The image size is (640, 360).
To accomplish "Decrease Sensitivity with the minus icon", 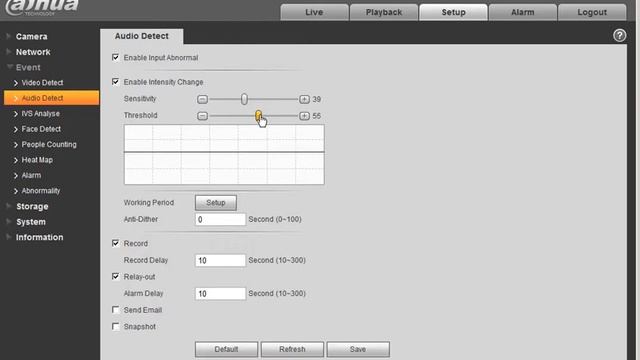I will coord(202,99).
